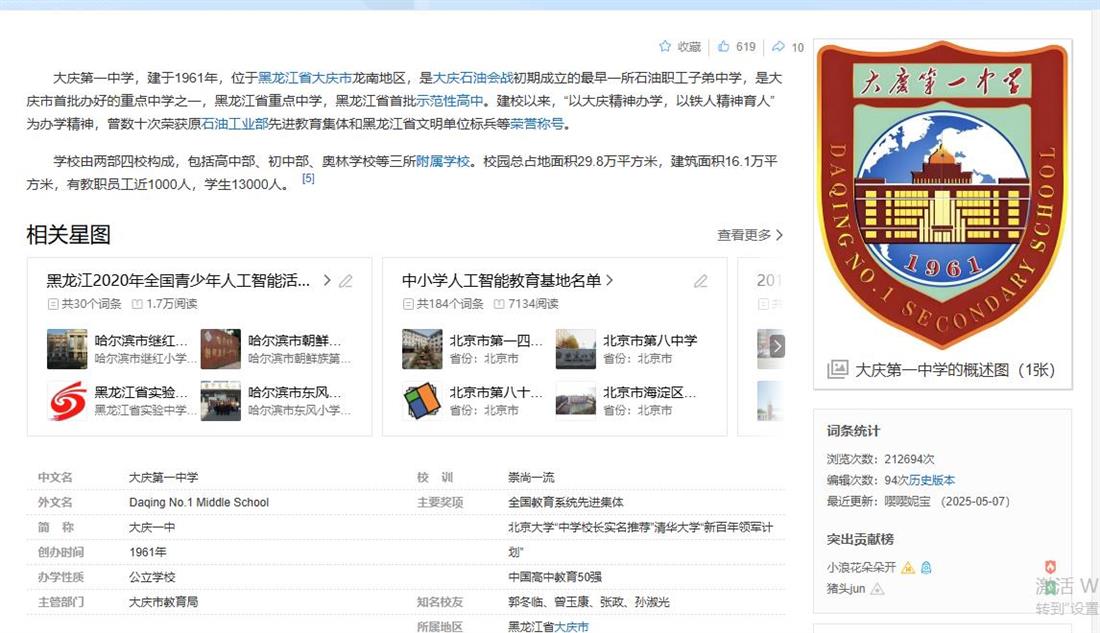
Task: Click 哈尔滨市继红 entry title
Action: (141, 340)
